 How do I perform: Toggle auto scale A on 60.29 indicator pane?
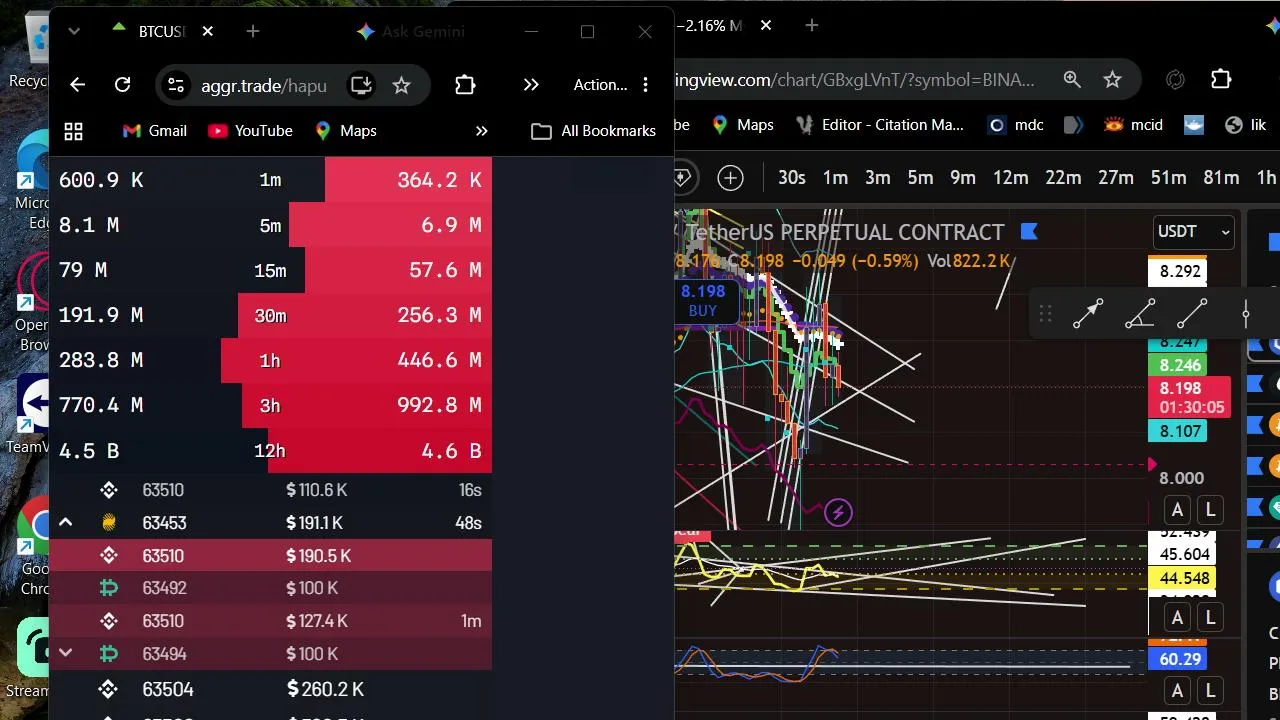(x=1177, y=691)
